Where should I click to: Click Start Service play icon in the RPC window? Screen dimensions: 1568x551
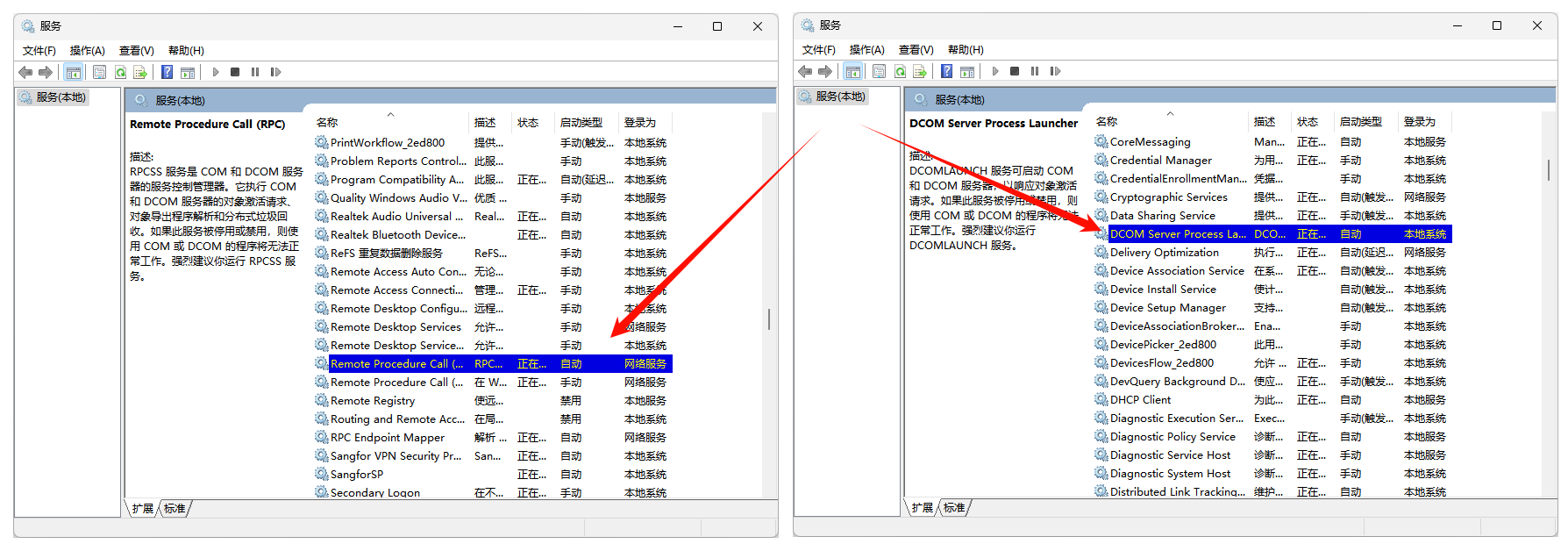coord(216,72)
